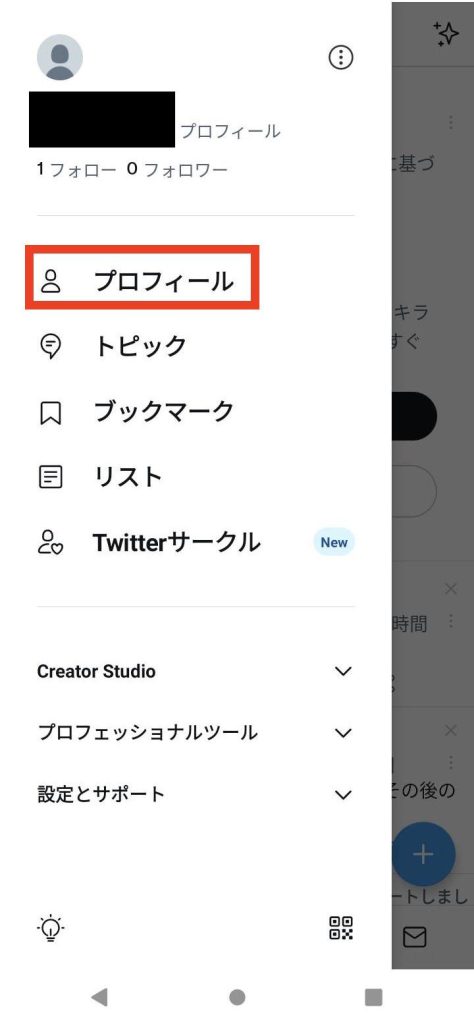The height and width of the screenshot is (1024, 474).
Task: Open the account avatar picture
Action: tap(59, 57)
